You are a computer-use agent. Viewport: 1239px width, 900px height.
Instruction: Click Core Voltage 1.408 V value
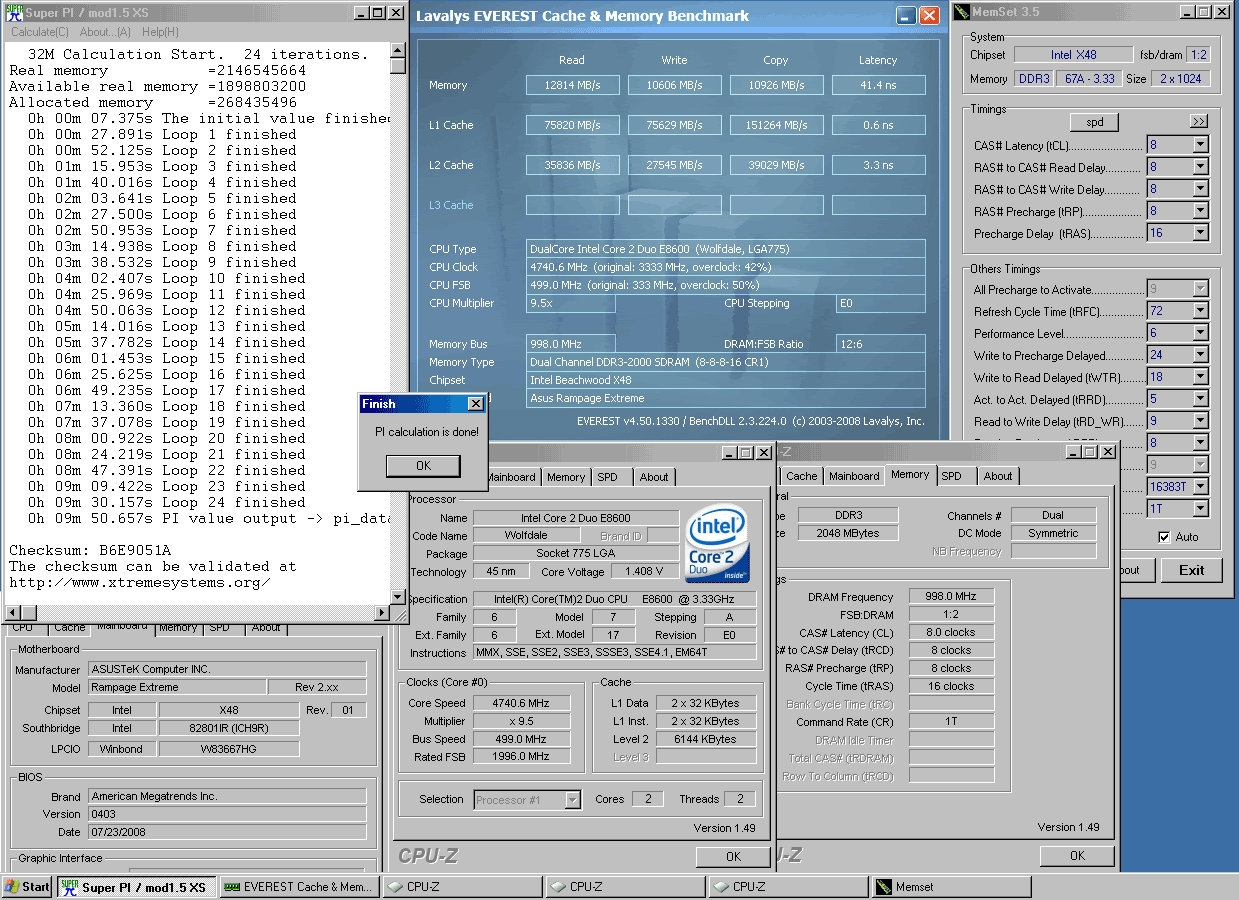pyautogui.click(x=644, y=572)
